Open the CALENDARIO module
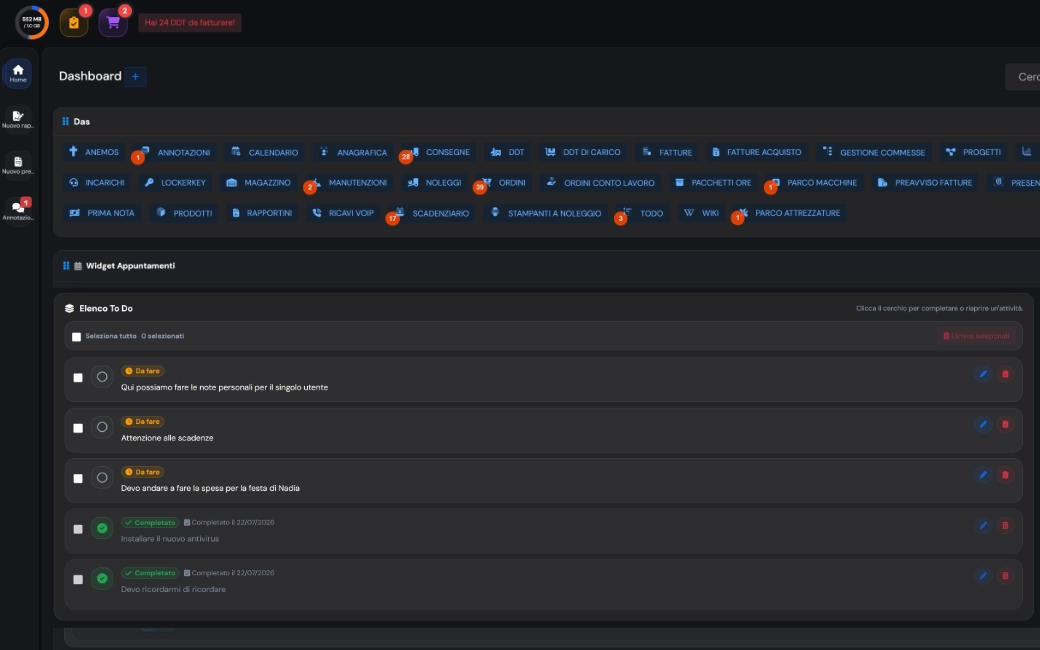Image resolution: width=1040 pixels, height=650 pixels. (265, 152)
